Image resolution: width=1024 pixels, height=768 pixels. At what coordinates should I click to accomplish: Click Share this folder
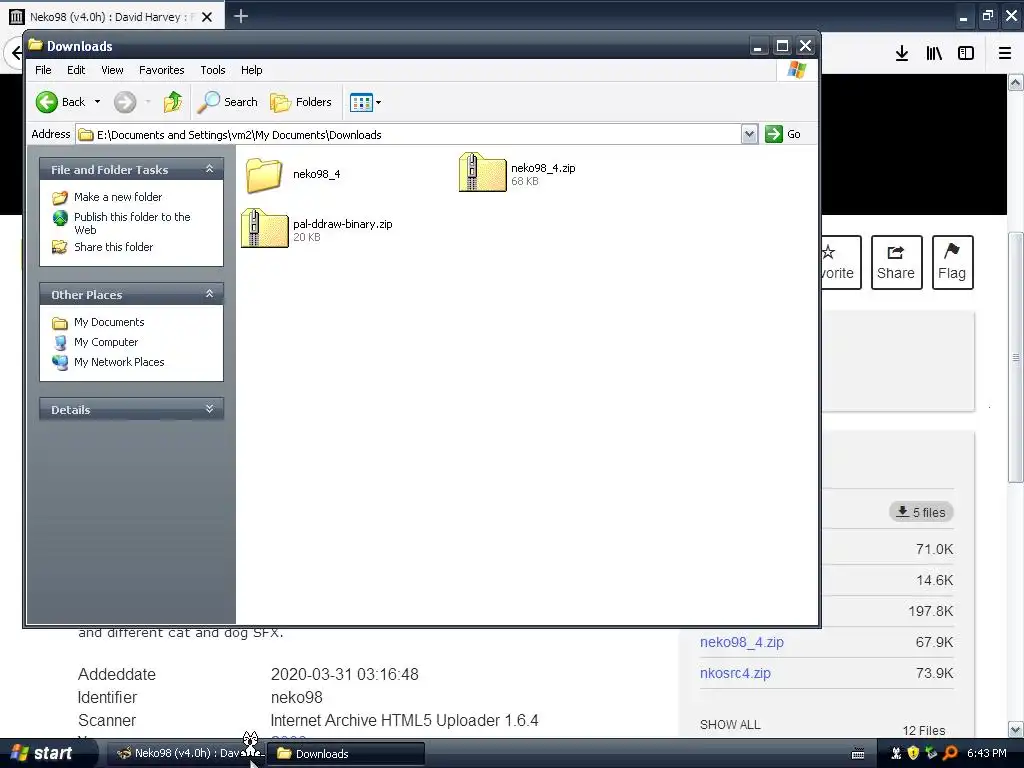pyautogui.click(x=113, y=247)
